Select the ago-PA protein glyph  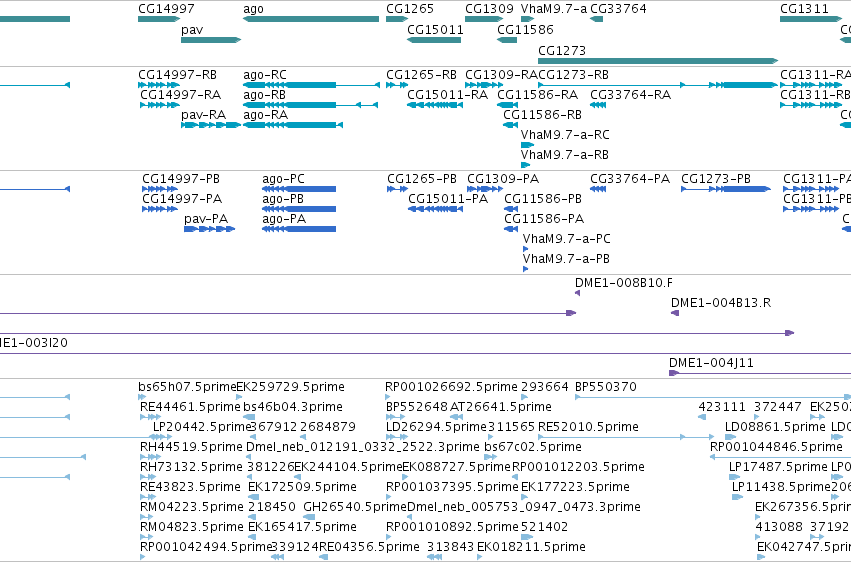coord(299,229)
